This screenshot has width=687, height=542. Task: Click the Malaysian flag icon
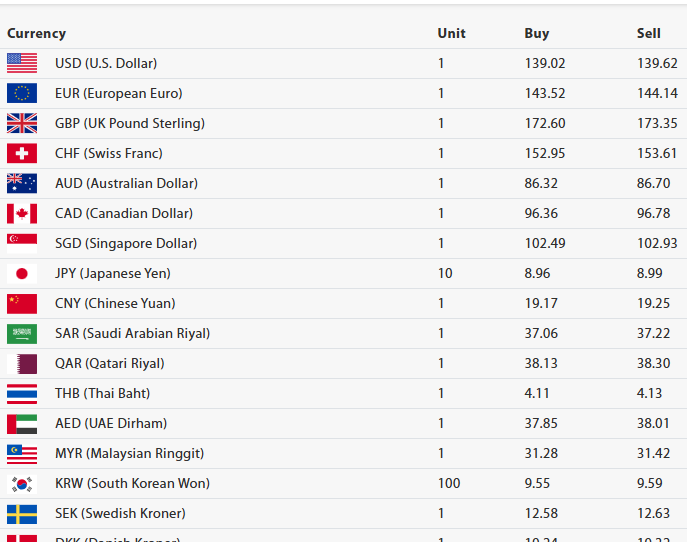[22, 453]
